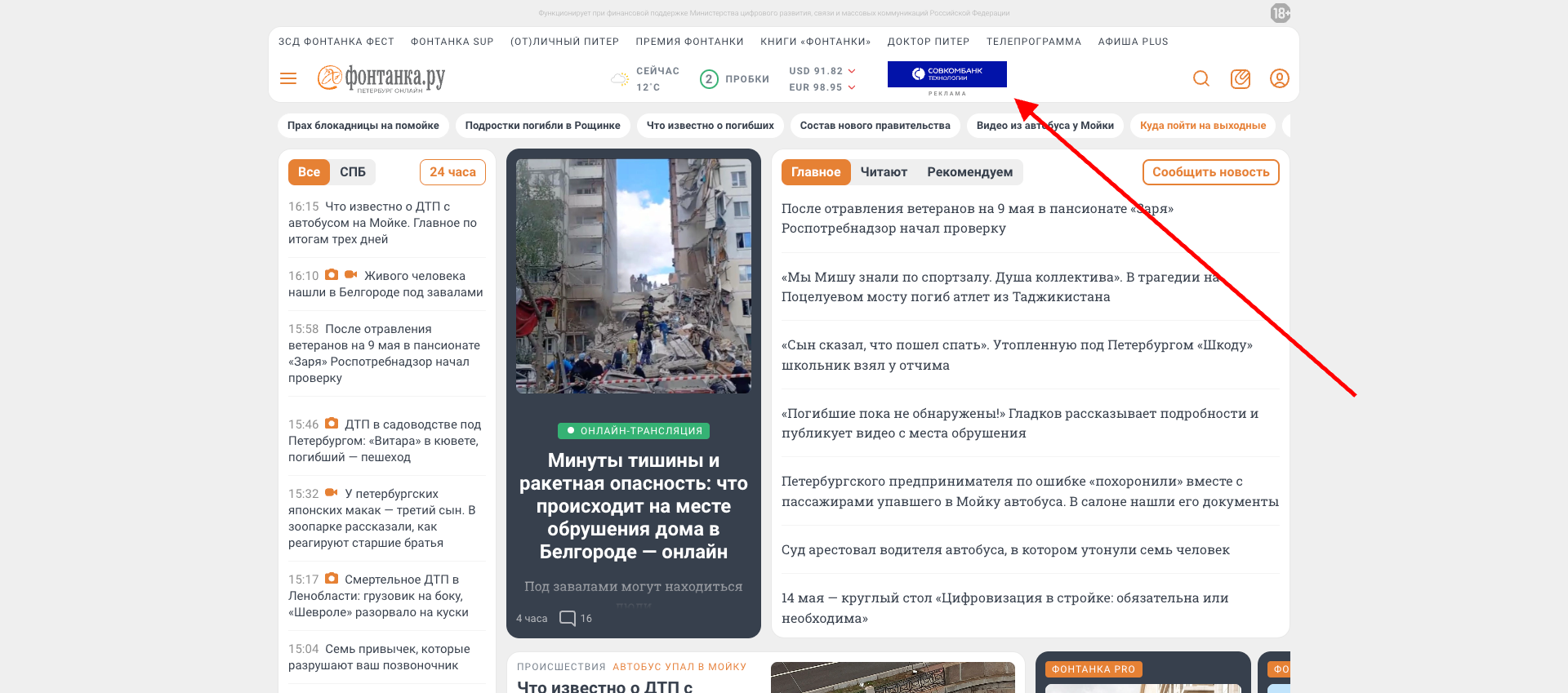Open 'Телепрограмма' menu item

1034,42
